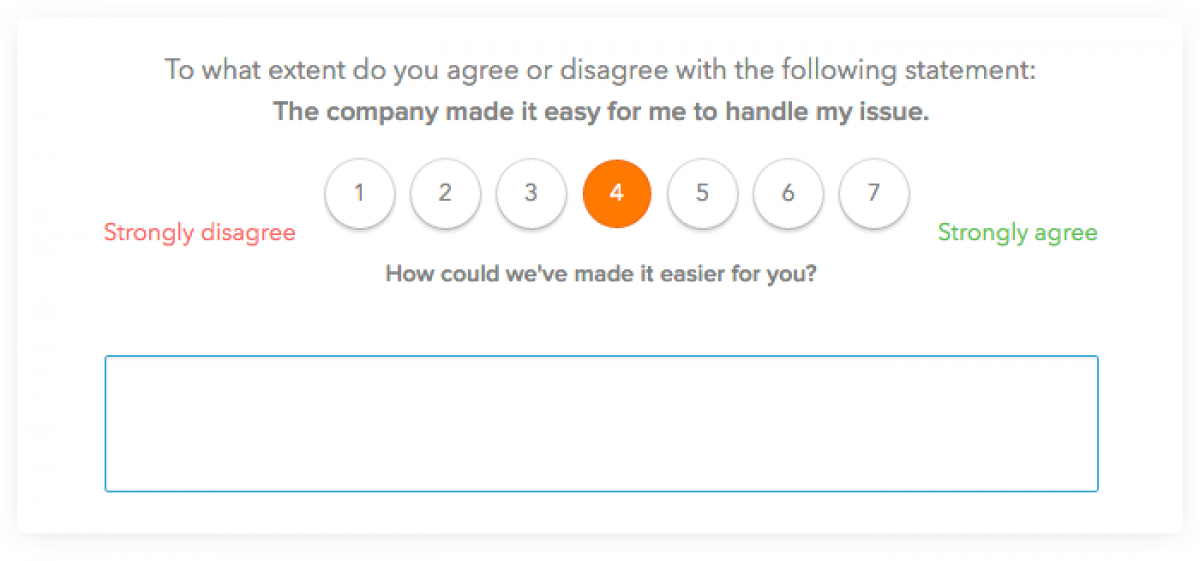Pick the highest score nearest Strongly agree
This screenshot has width=1200, height=561.
[x=874, y=193]
